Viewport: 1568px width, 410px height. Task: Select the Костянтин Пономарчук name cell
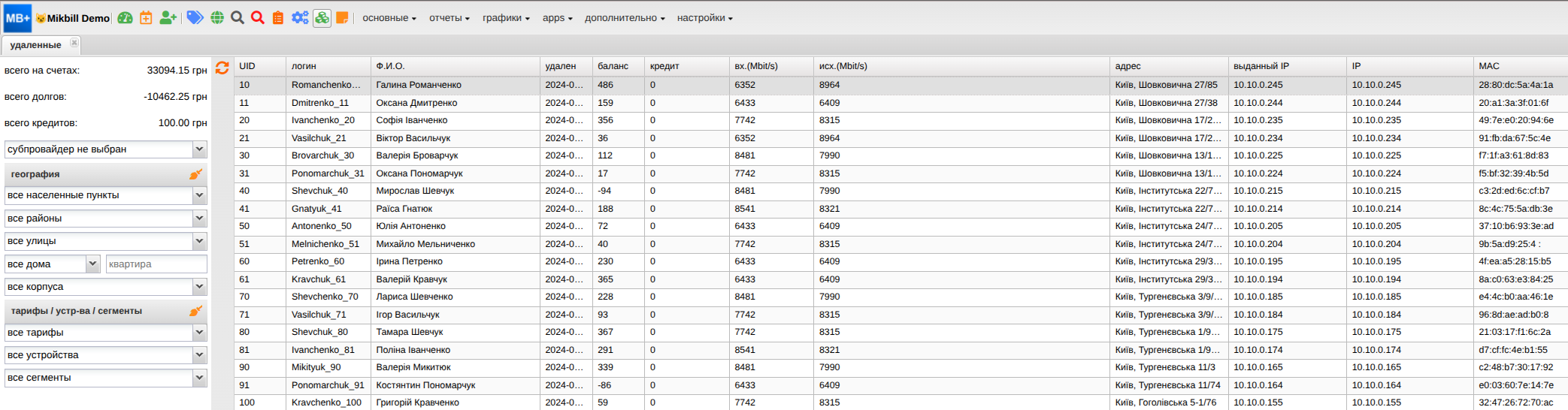click(x=456, y=385)
